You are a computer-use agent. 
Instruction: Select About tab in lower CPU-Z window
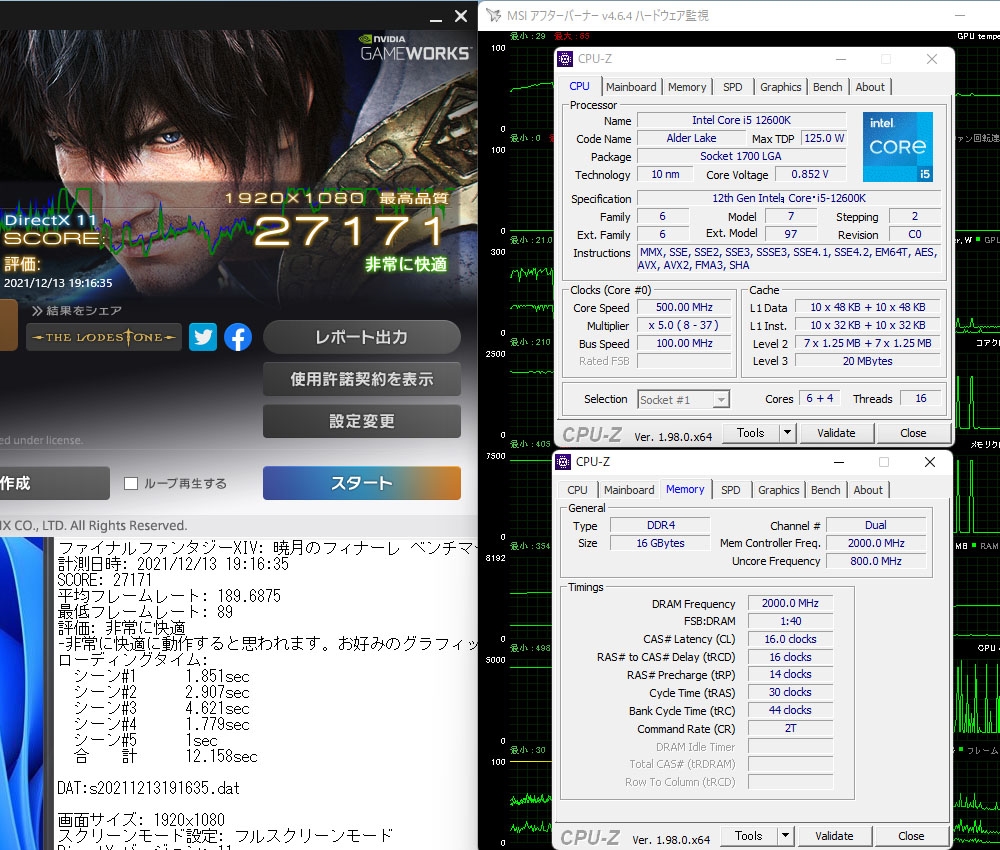pos(868,490)
